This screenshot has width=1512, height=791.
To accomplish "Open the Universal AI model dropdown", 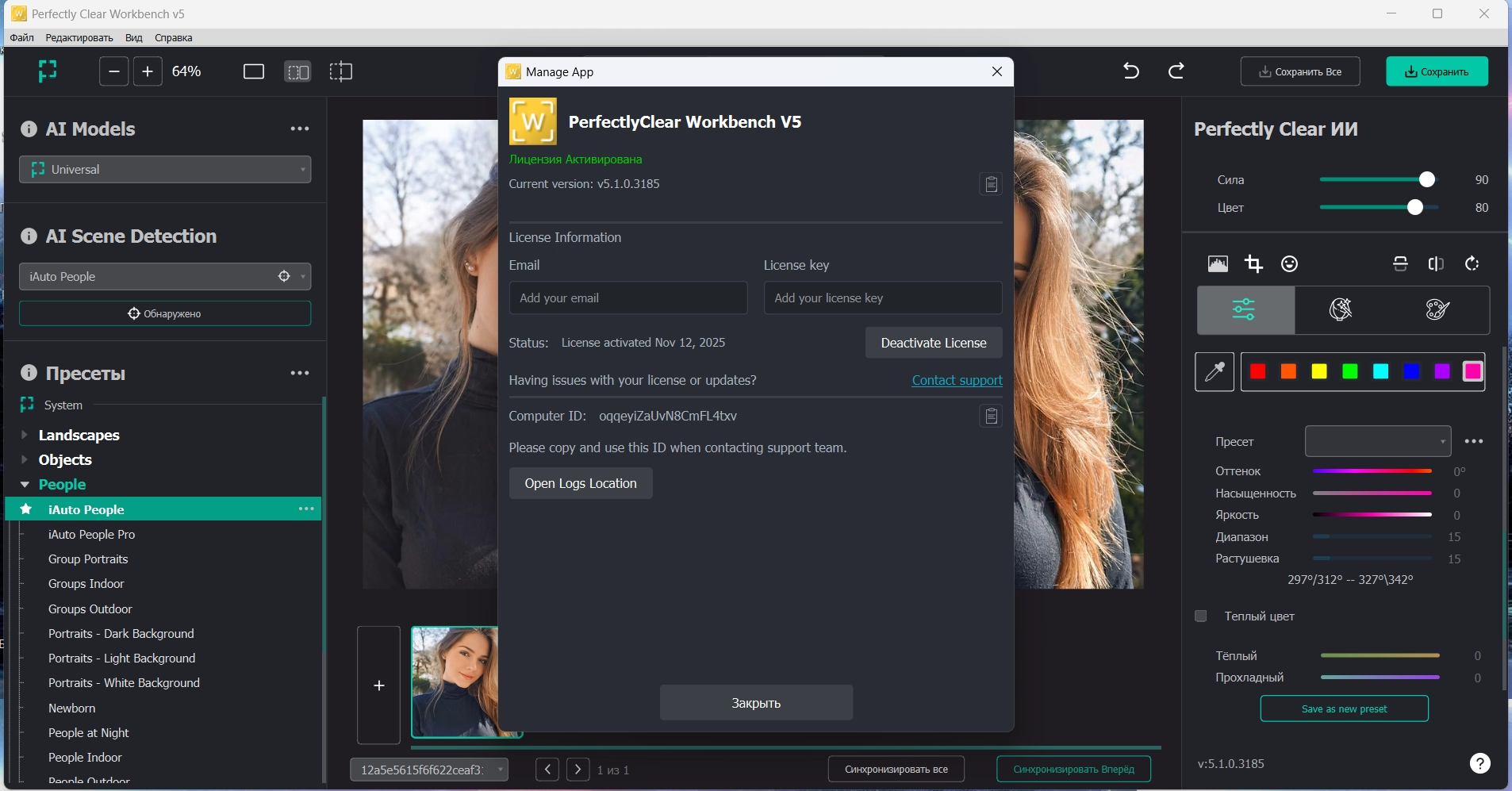I will tap(165, 169).
